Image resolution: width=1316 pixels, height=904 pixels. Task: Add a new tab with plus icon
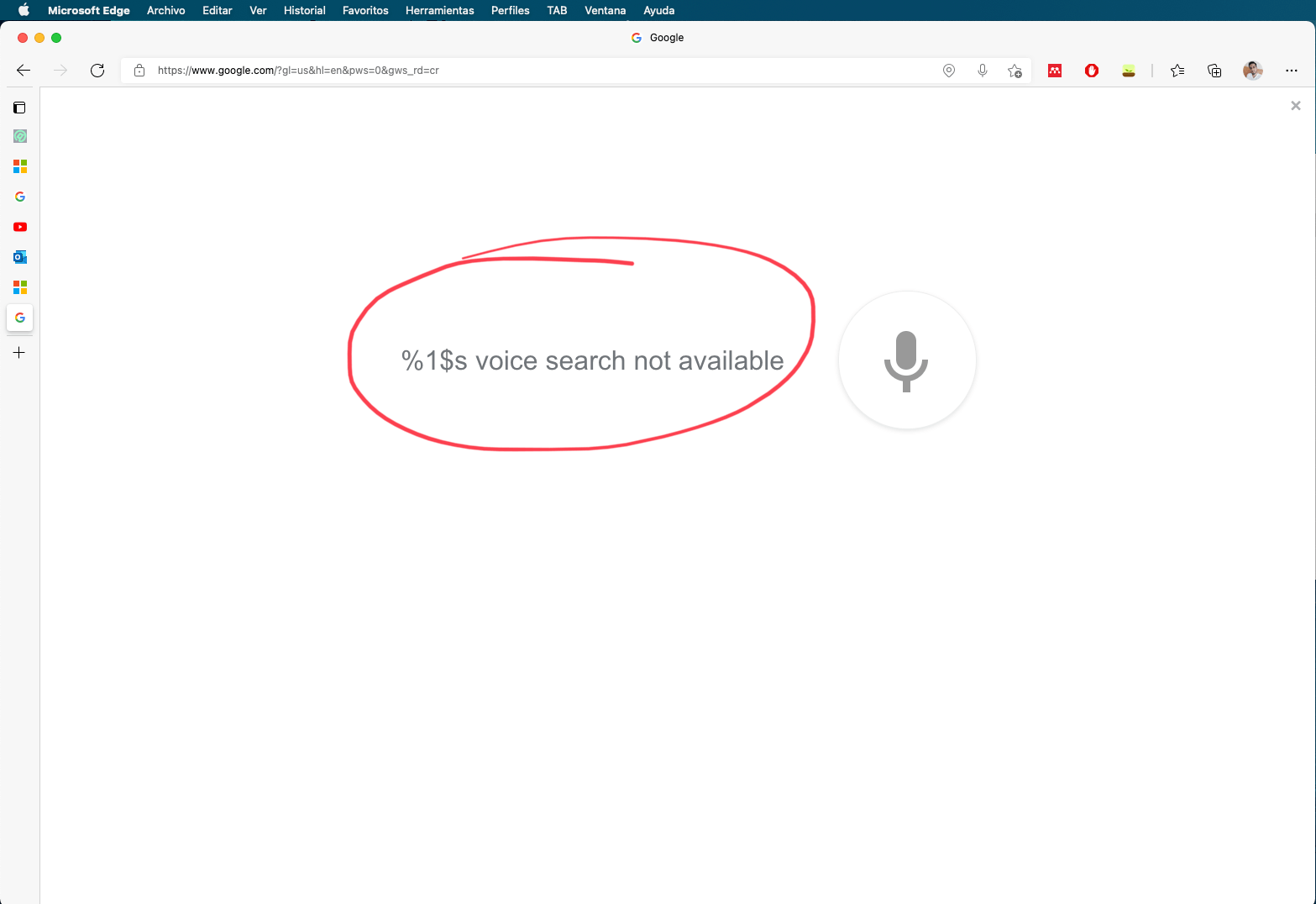[x=19, y=353]
